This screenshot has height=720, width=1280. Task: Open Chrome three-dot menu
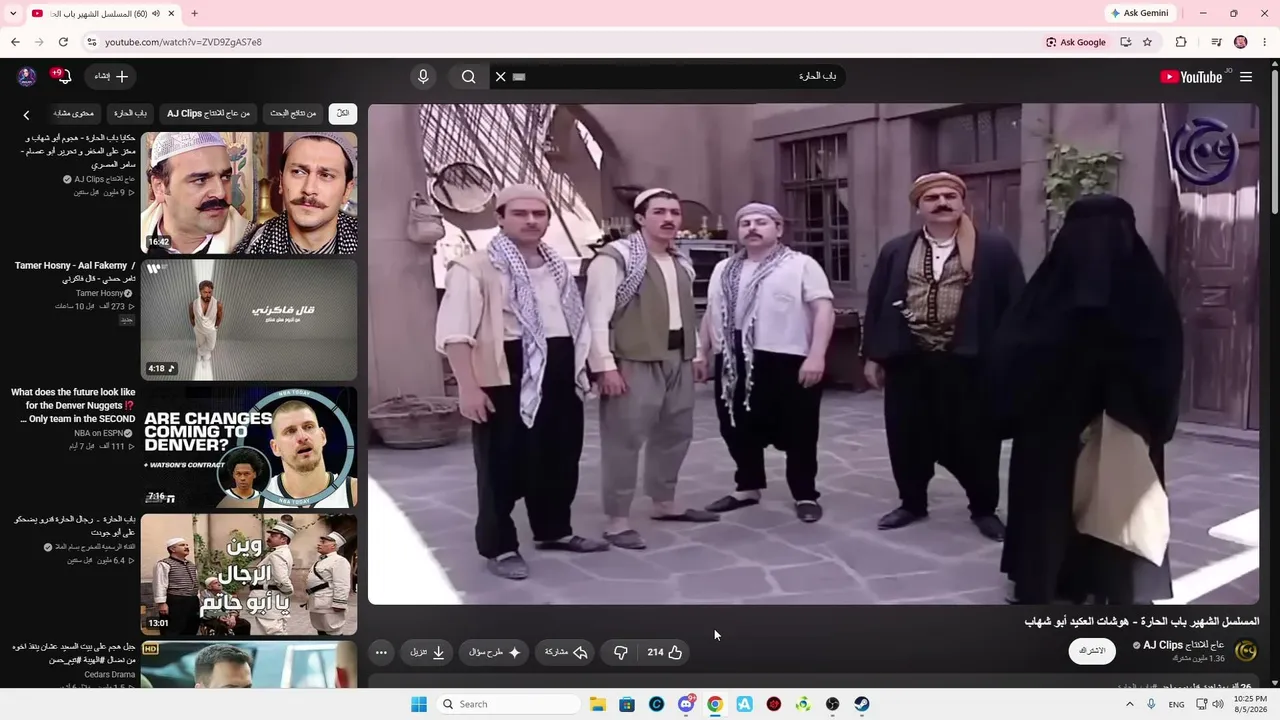[x=1265, y=42]
